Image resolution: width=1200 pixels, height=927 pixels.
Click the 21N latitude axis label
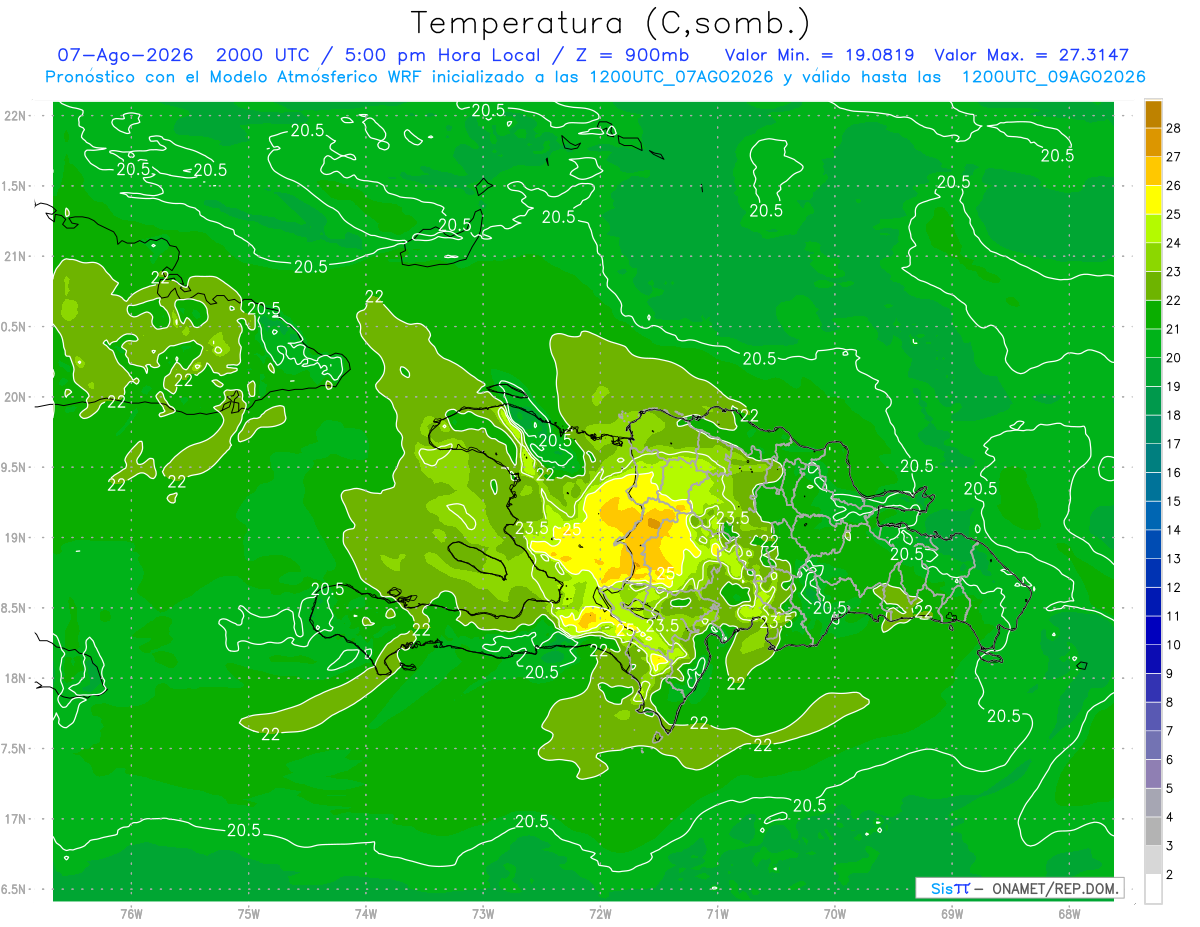[16, 257]
